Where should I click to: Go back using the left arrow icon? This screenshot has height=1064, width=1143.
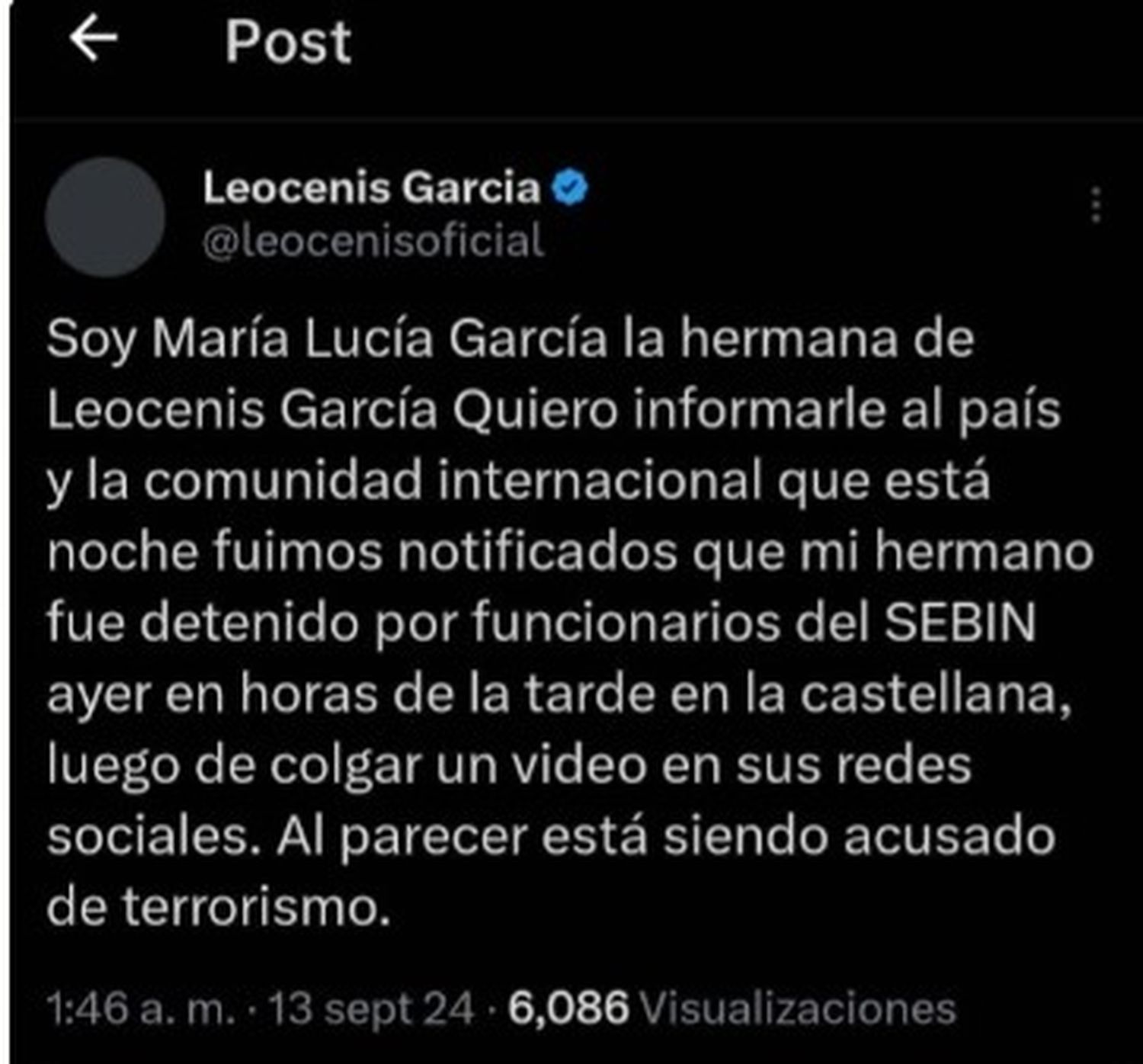[93, 39]
